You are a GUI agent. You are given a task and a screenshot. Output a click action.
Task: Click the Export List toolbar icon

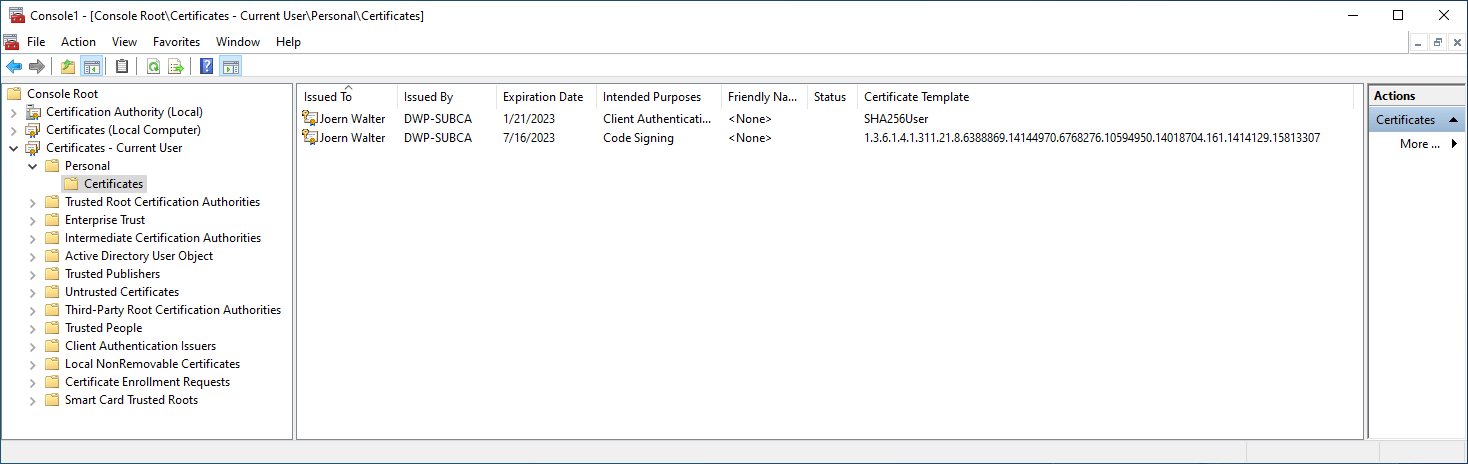(176, 67)
